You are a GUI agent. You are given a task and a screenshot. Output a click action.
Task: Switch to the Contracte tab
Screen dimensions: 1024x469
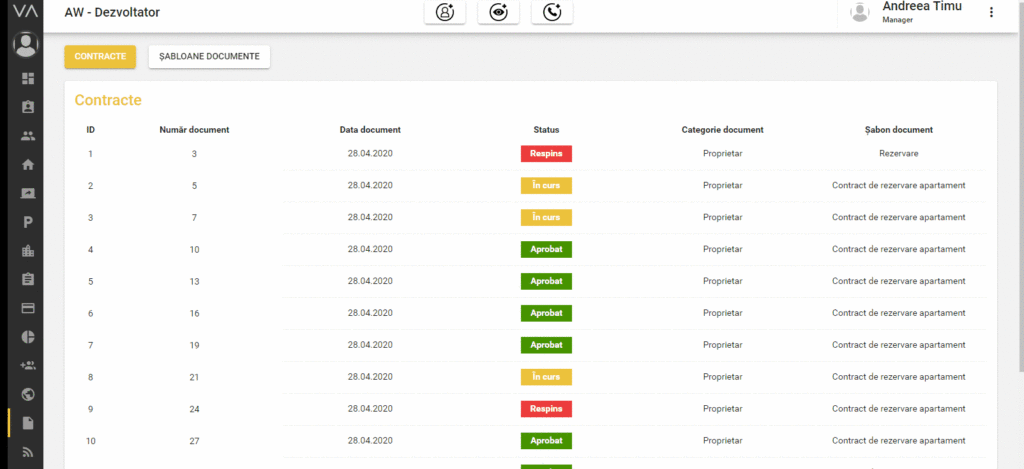pos(100,57)
